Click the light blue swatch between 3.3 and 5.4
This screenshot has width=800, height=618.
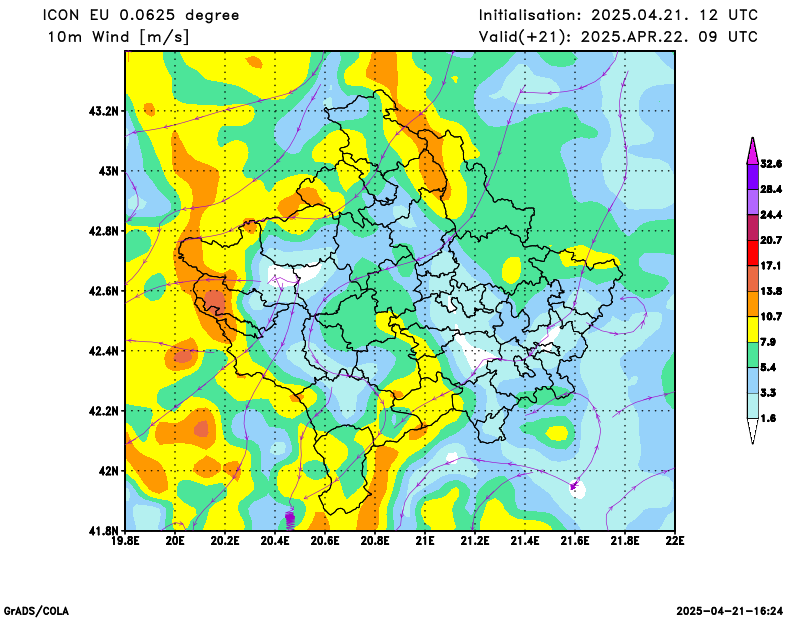click(x=753, y=380)
